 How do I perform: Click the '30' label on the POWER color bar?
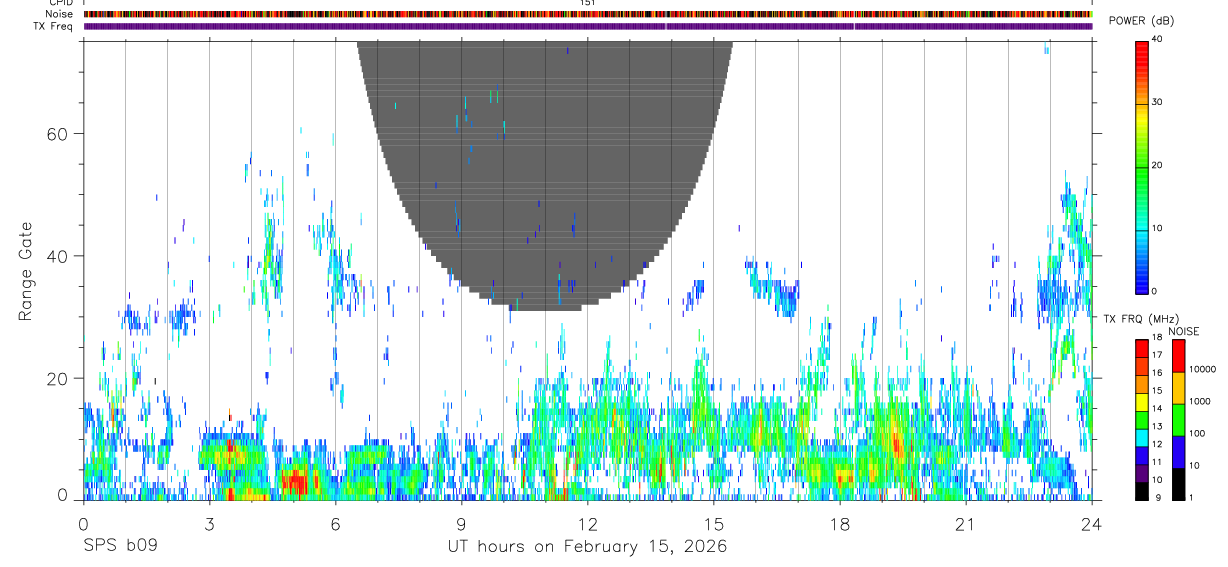1157,102
